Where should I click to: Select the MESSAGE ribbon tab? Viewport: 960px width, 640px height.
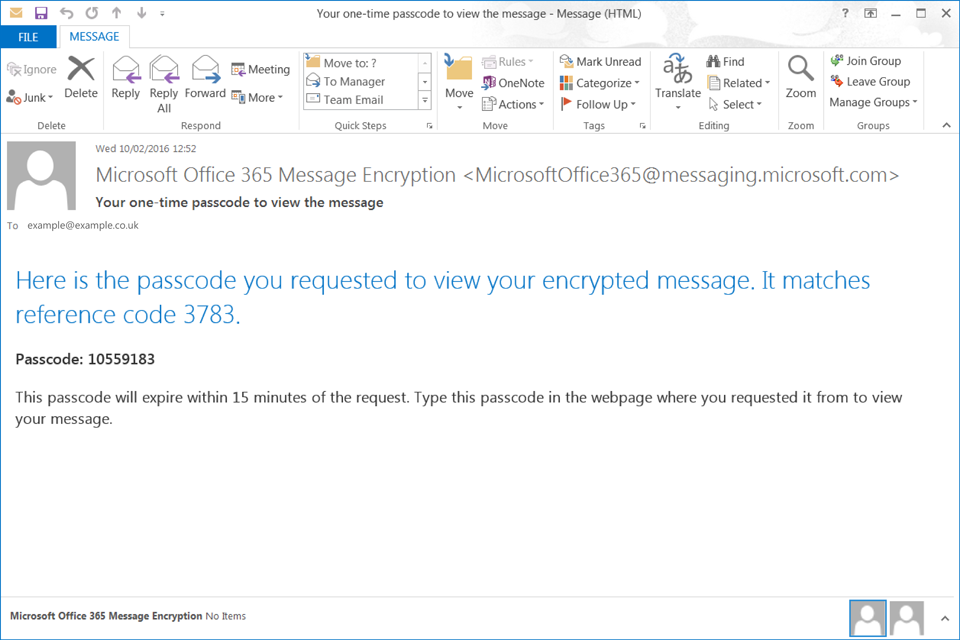(x=94, y=37)
